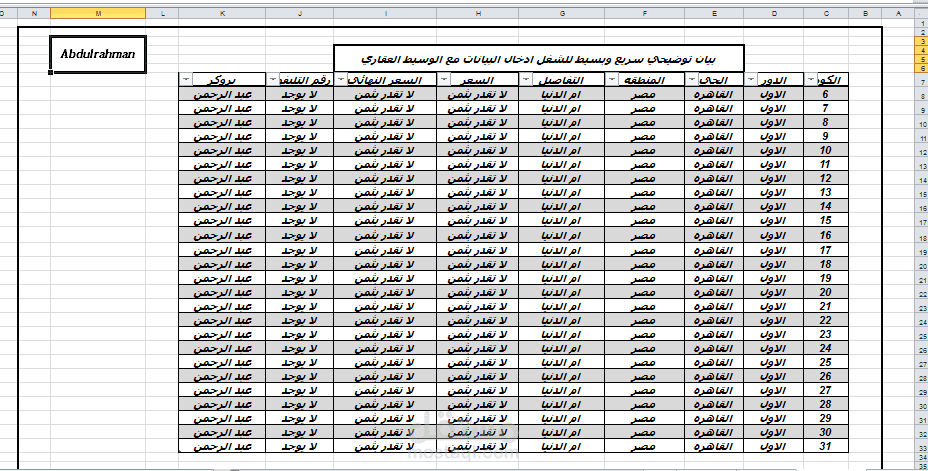Viewport: 928px width, 471px height.
Task: Select column D header
Action: click(774, 14)
